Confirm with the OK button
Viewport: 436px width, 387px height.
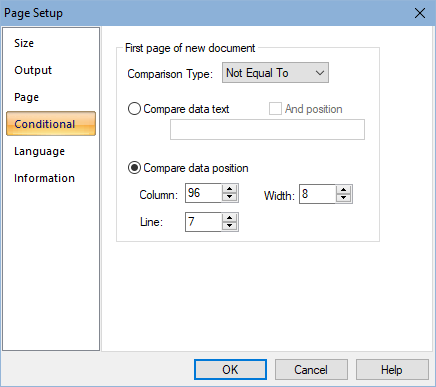[x=230, y=370]
